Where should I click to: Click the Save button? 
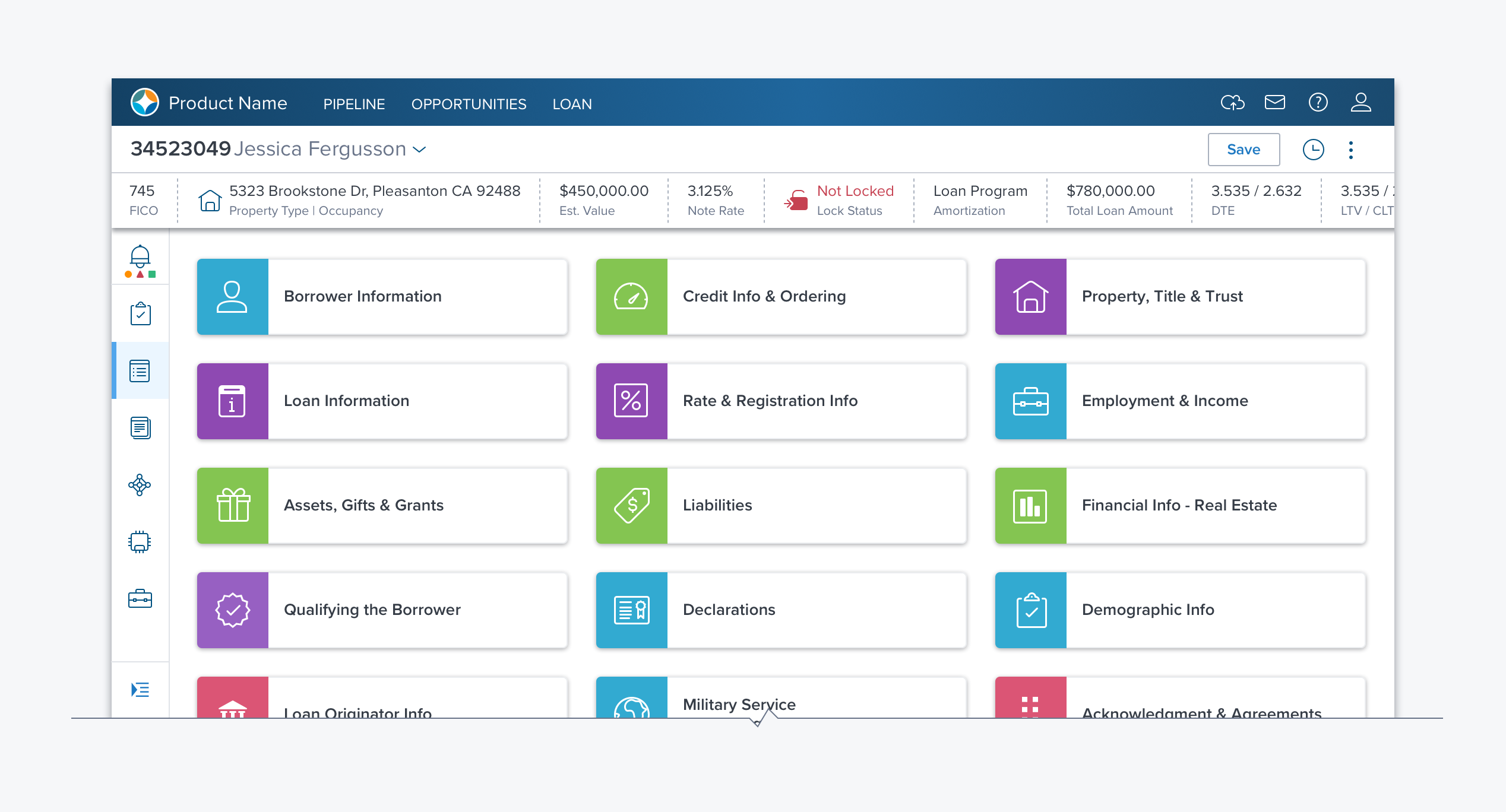[x=1244, y=150]
